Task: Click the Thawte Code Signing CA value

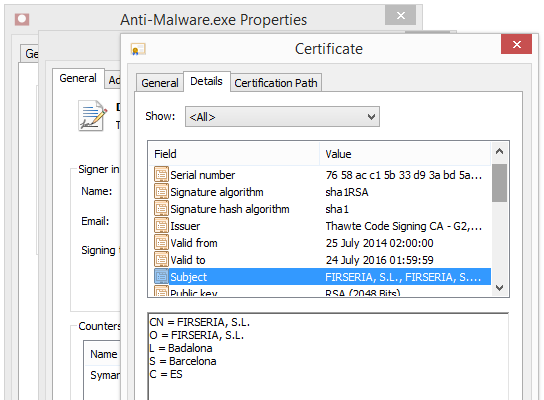Action: [x=403, y=226]
